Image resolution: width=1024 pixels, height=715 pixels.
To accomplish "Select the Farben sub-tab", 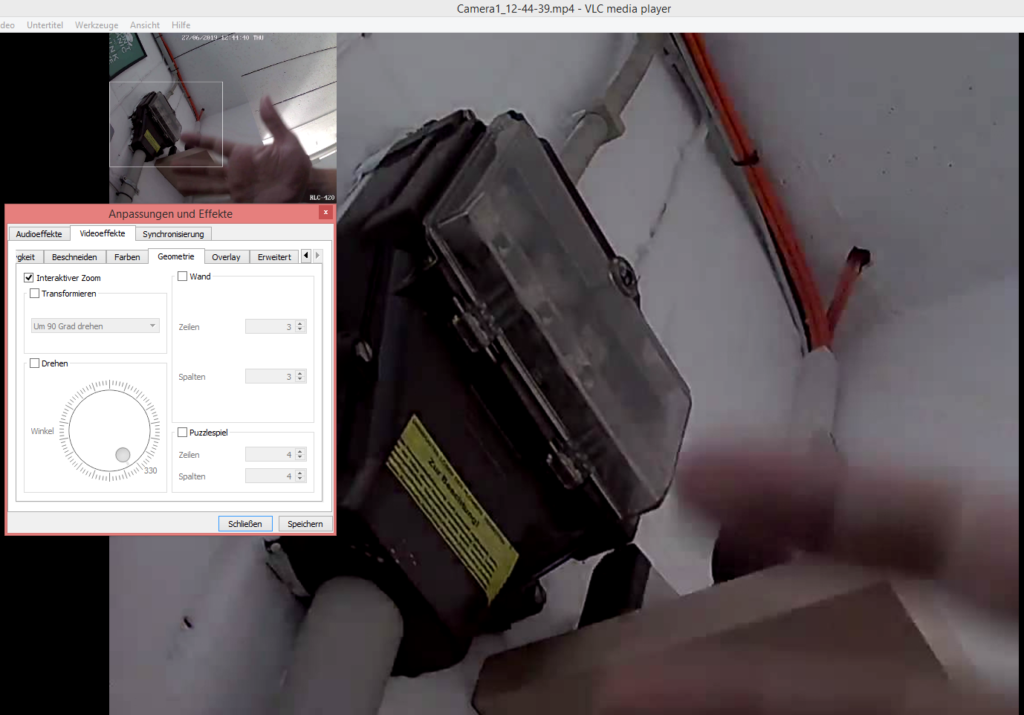I will click(x=127, y=257).
